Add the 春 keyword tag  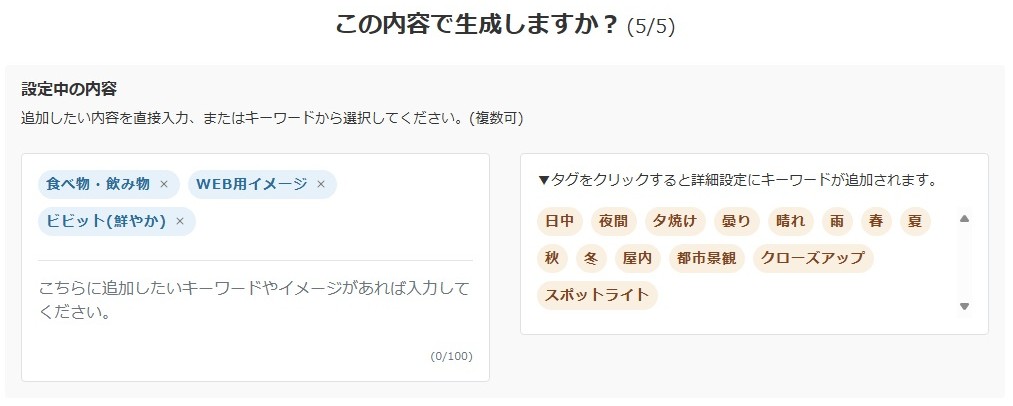[876, 221]
